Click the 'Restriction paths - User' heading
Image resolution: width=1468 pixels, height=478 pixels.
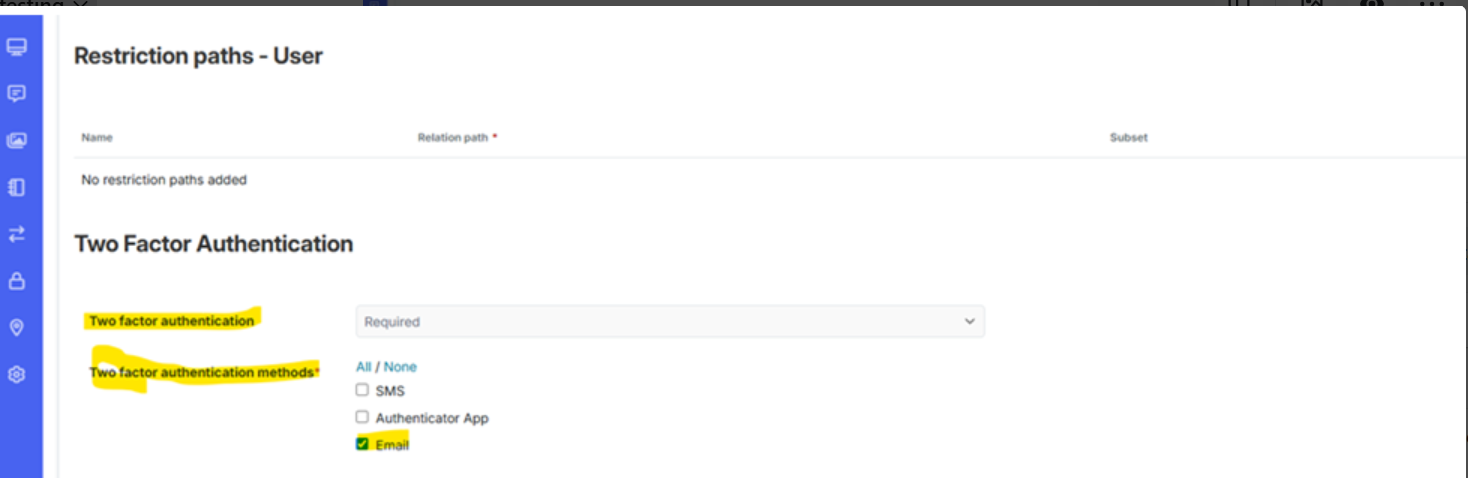point(198,56)
